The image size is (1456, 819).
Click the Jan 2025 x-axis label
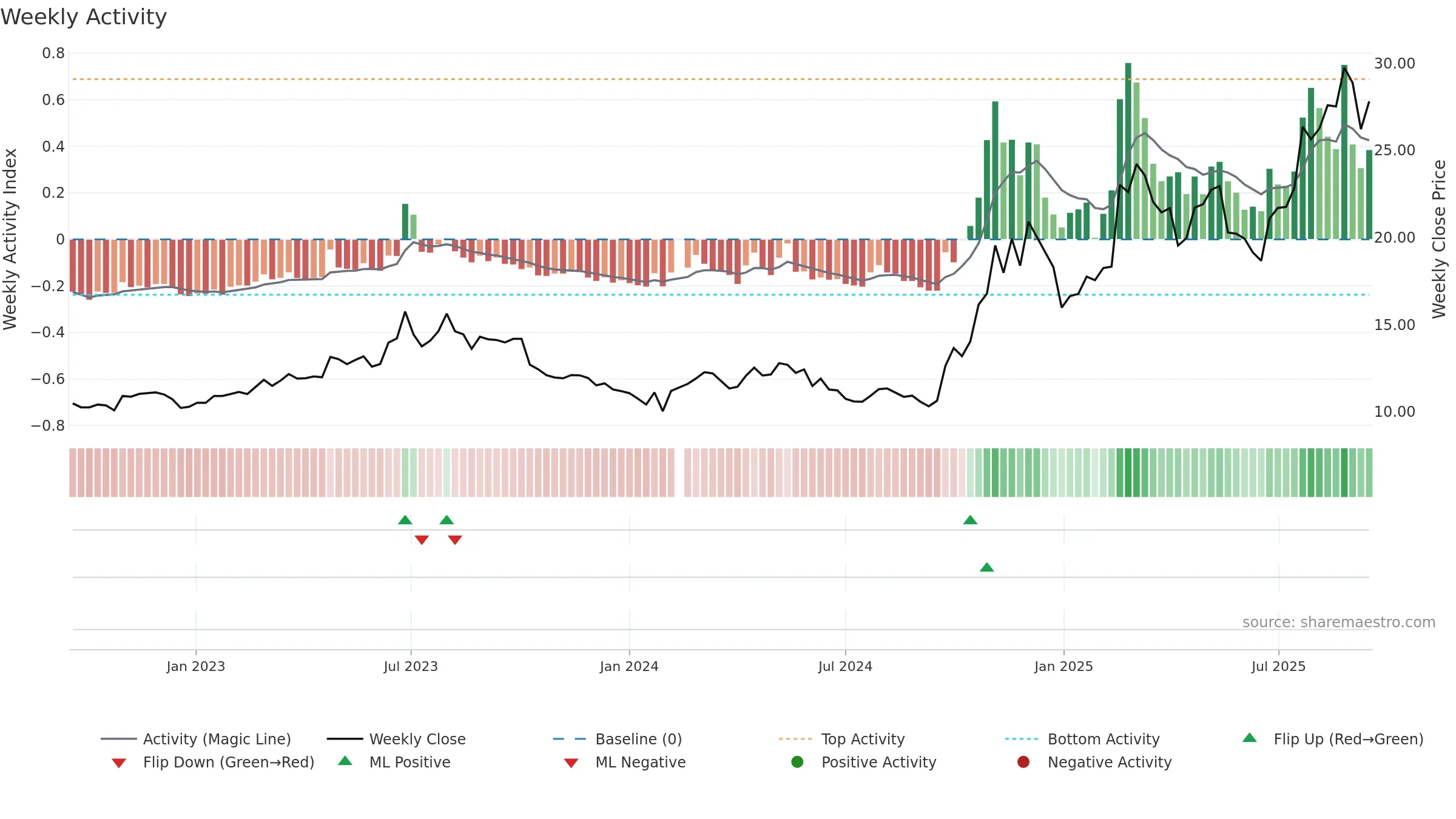point(1063,666)
